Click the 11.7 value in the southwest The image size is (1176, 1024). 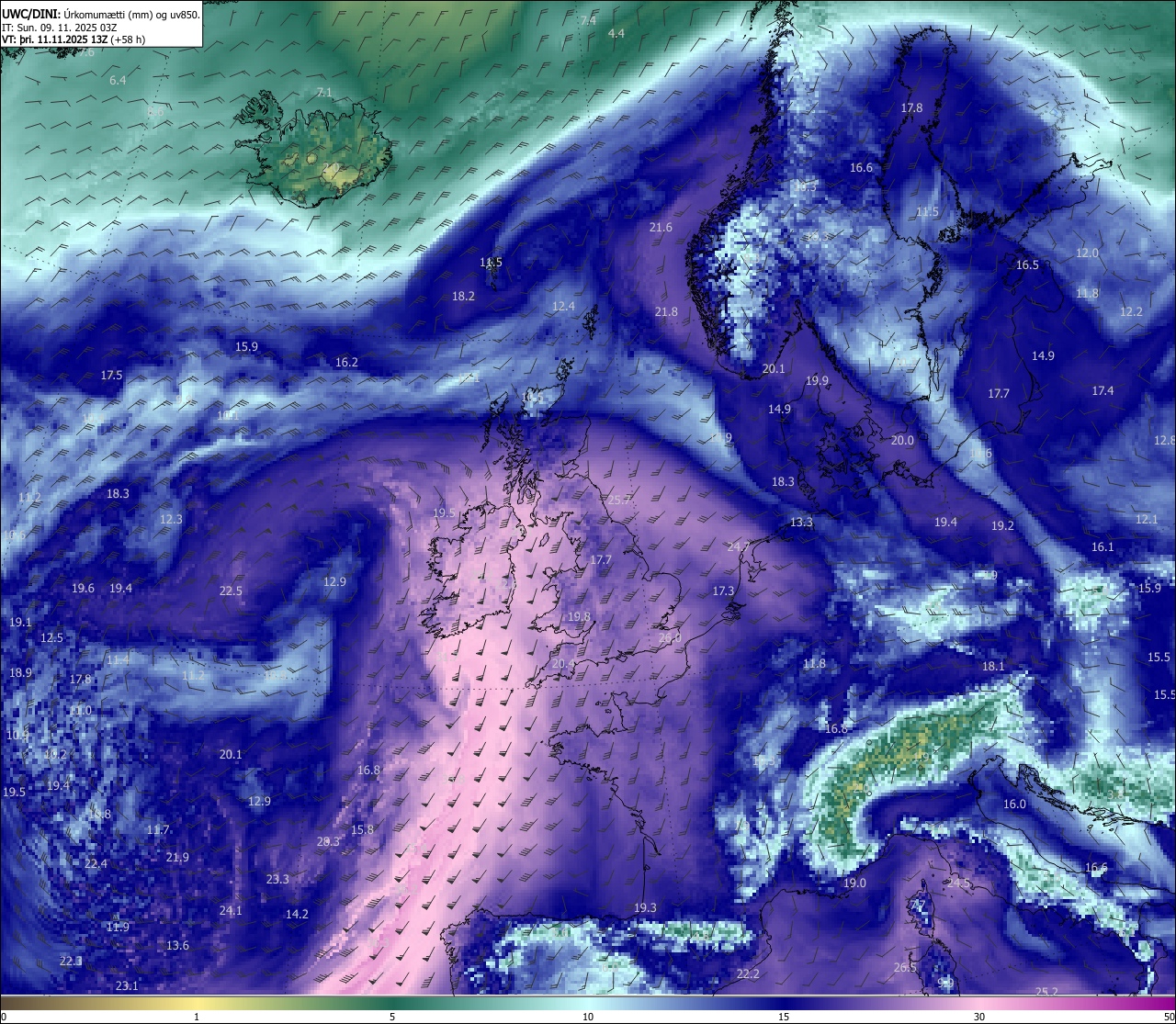pos(158,830)
